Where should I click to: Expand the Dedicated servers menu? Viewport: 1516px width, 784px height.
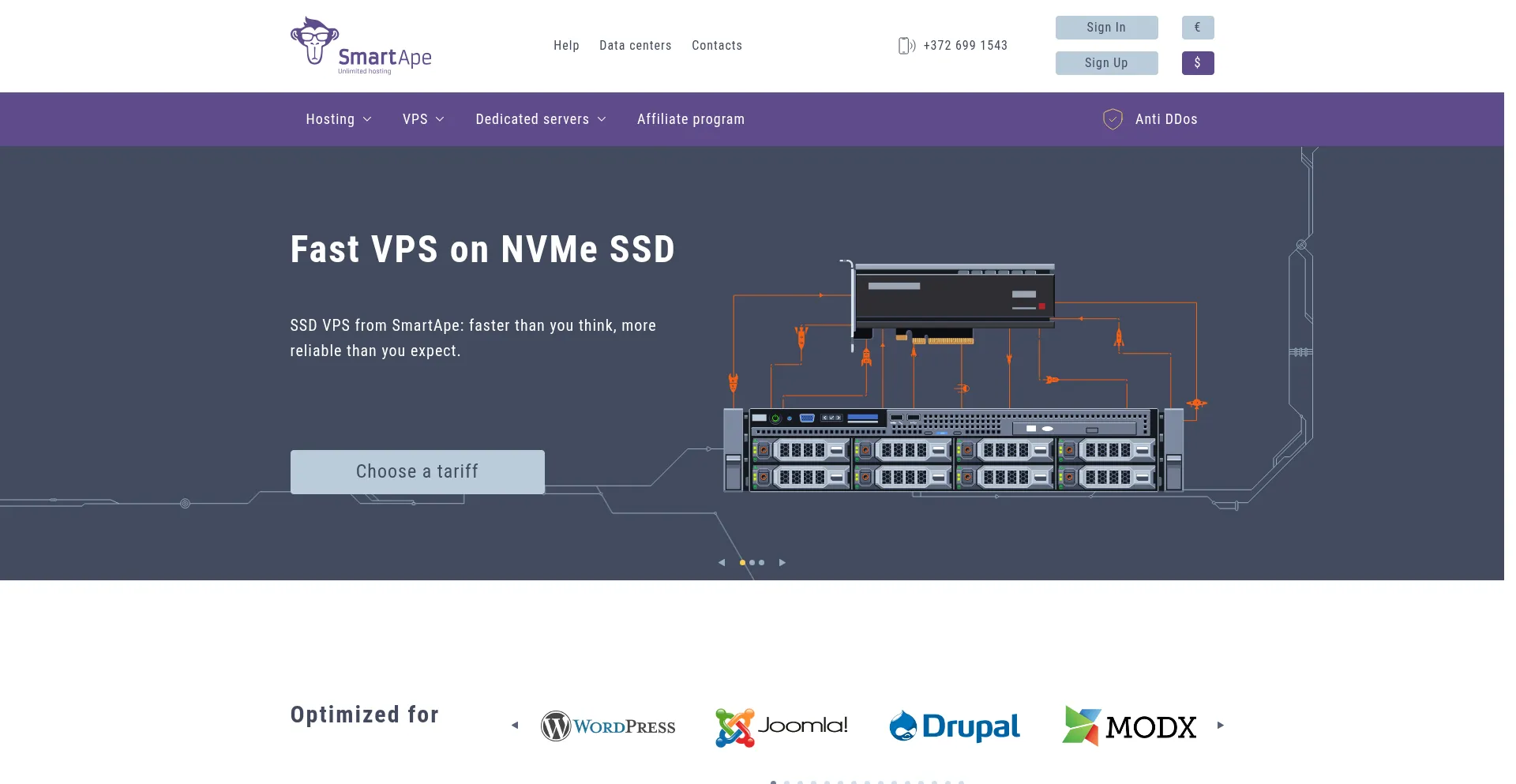pyautogui.click(x=541, y=119)
